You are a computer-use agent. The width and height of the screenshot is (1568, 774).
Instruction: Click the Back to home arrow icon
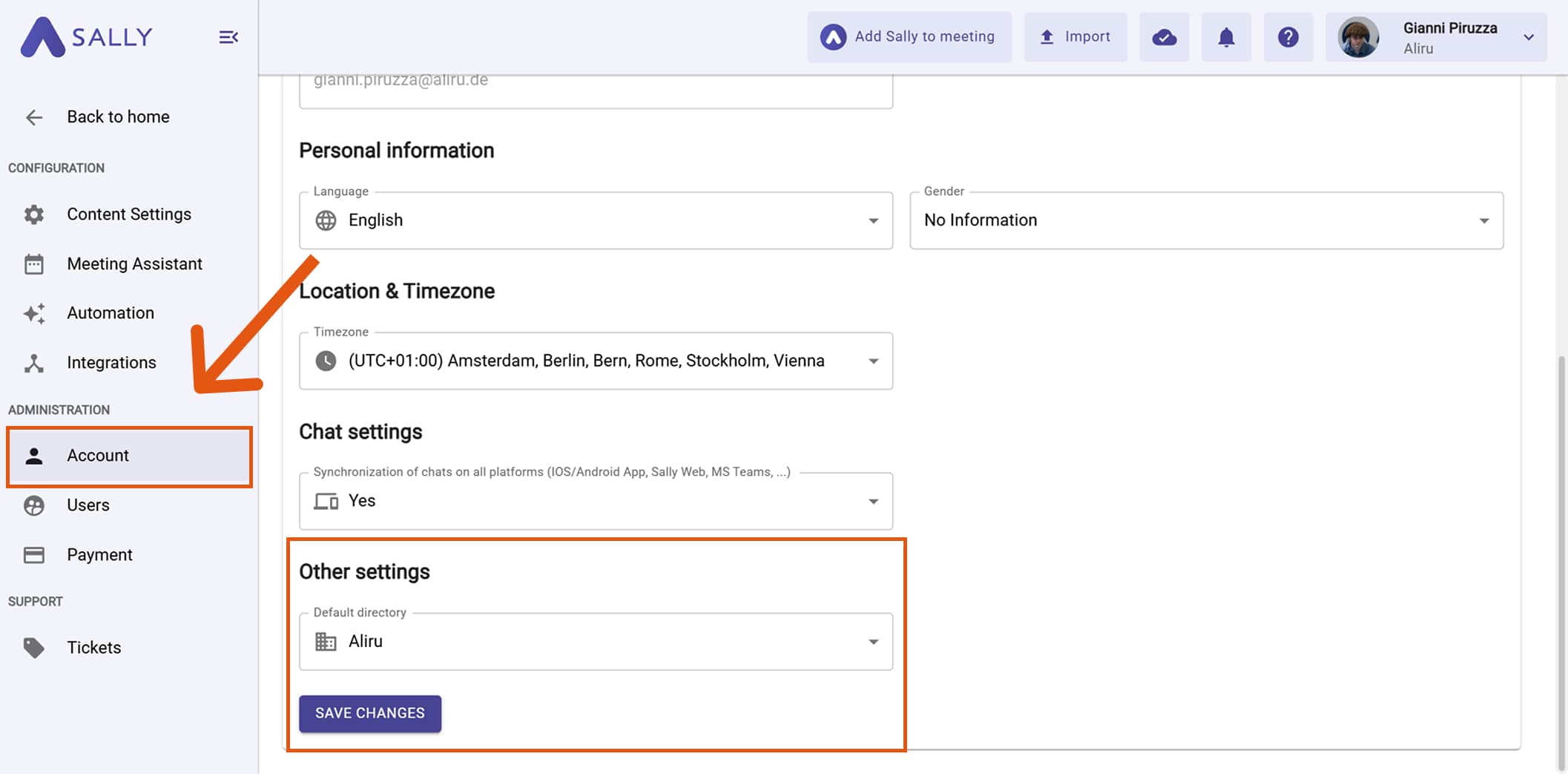tap(34, 117)
